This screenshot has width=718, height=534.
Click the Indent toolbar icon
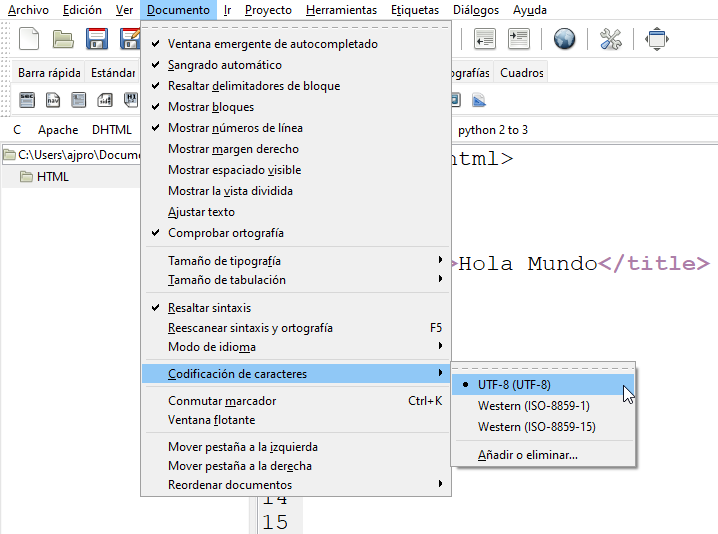tap(518, 39)
